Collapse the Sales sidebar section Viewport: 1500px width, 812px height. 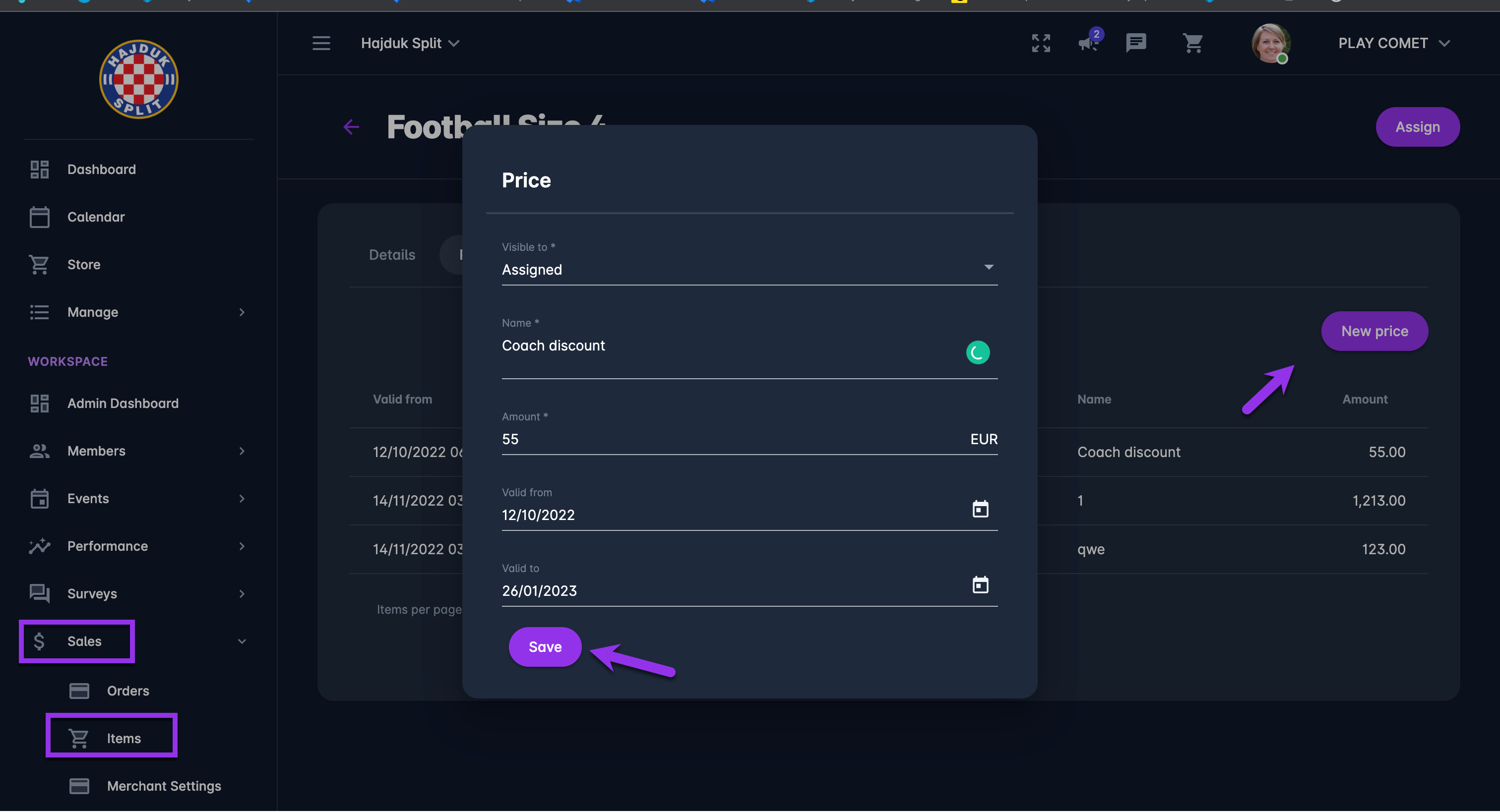tap(242, 641)
